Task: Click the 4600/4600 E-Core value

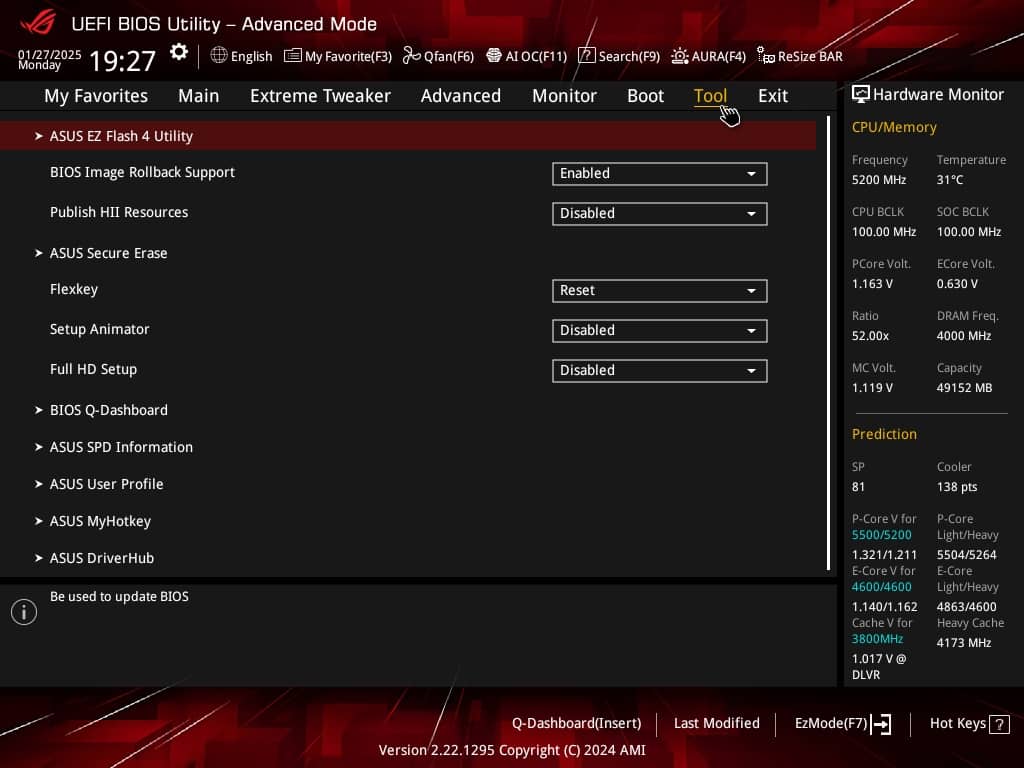Action: (882, 587)
